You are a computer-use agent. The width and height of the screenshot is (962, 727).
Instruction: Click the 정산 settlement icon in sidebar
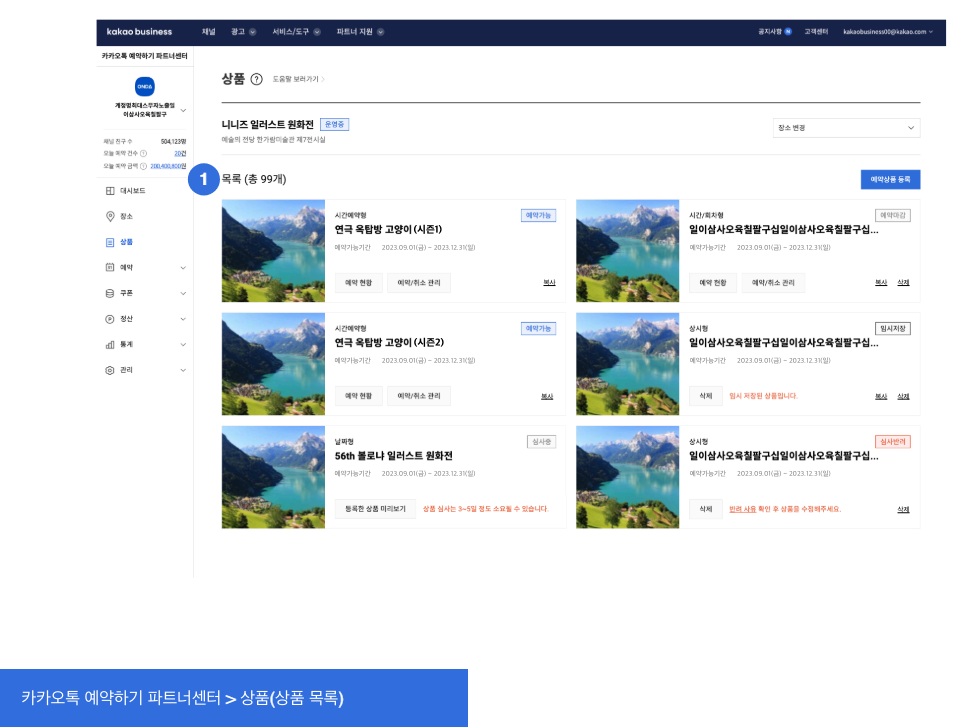(110, 319)
